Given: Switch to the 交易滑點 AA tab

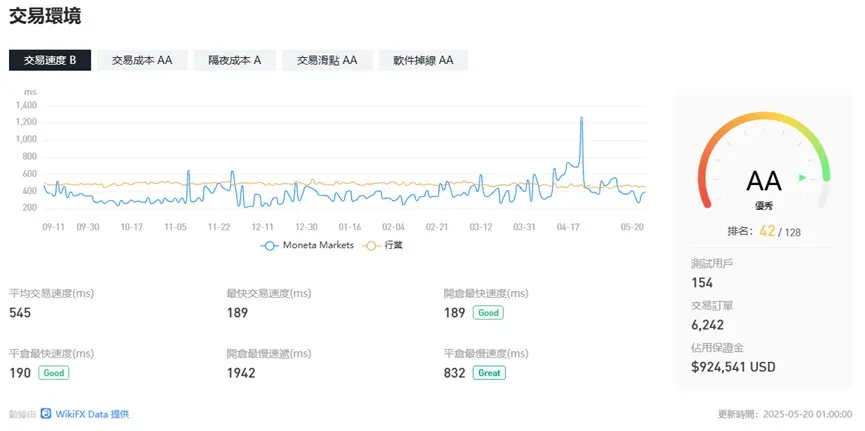Looking at the screenshot, I should pyautogui.click(x=327, y=60).
